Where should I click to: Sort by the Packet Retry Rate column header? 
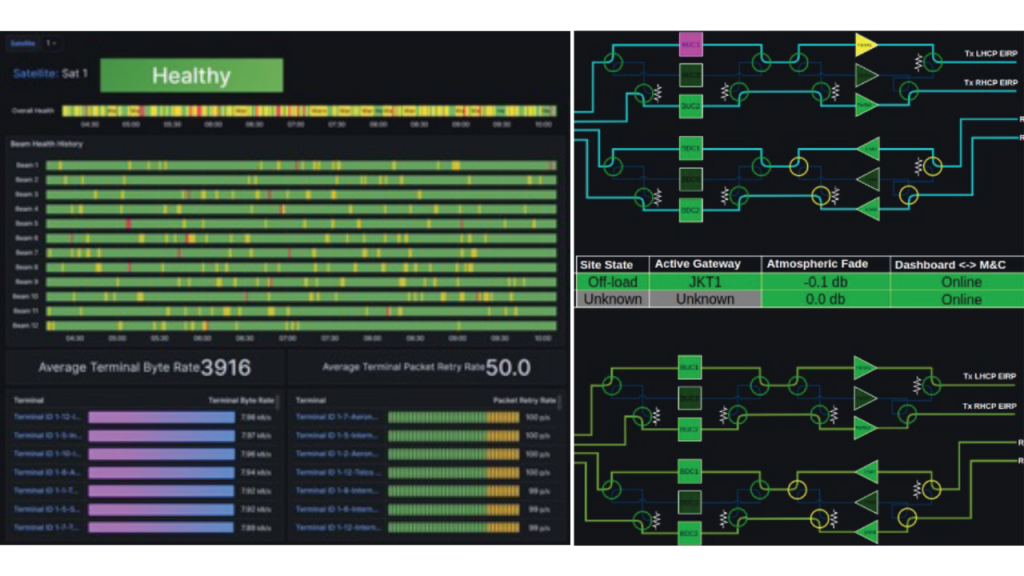(524, 400)
